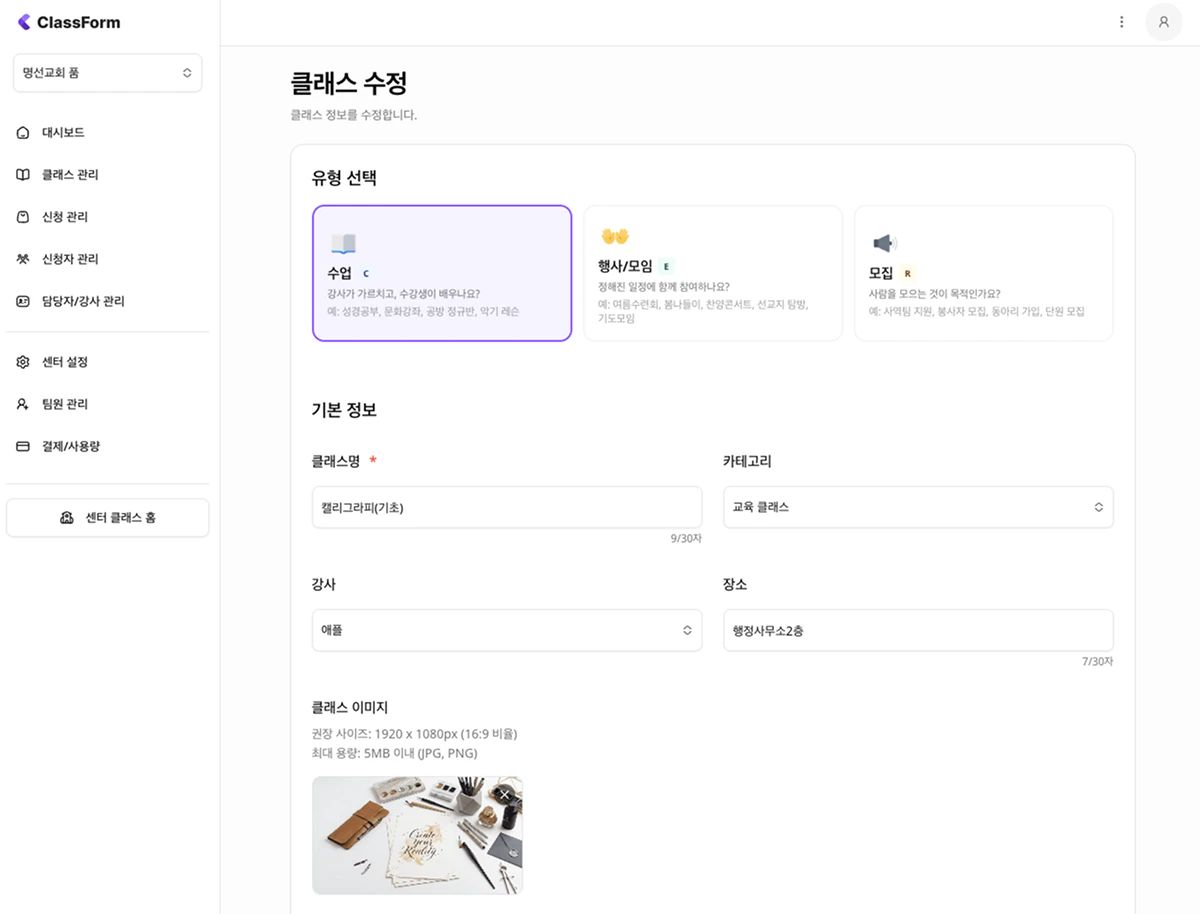Click the 팀원 관리 person icon
This screenshot has height=914, width=1200.
[23, 404]
